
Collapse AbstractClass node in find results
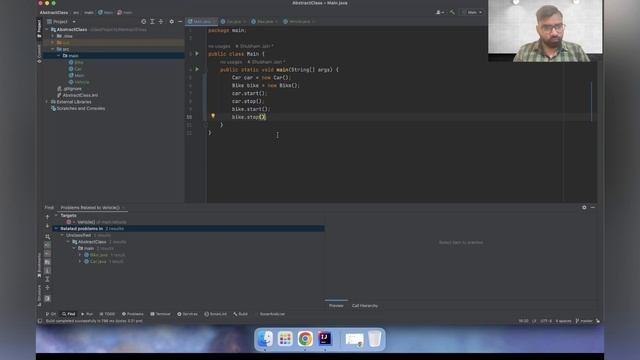[x=68, y=242]
